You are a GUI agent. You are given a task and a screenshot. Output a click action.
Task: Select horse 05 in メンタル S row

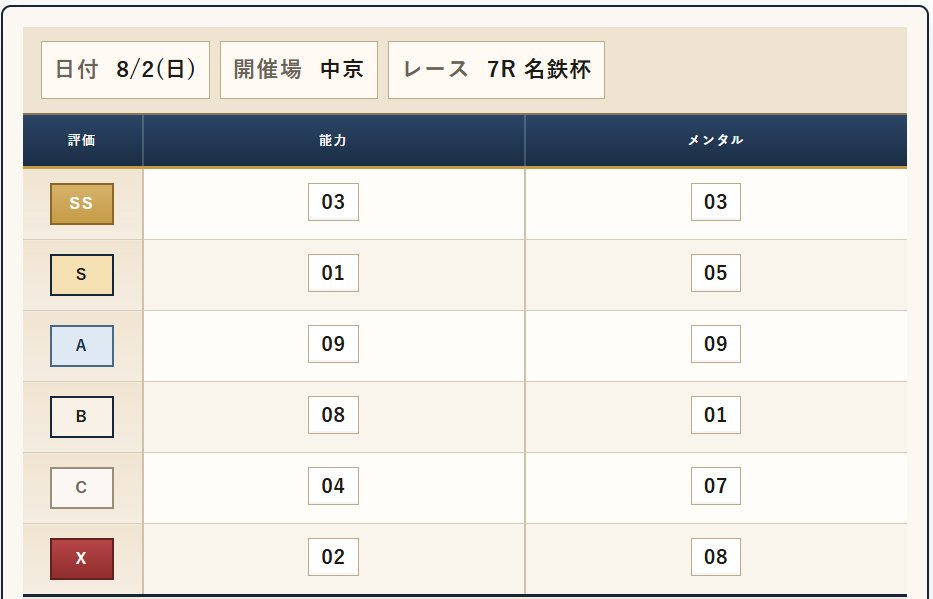[x=716, y=272]
